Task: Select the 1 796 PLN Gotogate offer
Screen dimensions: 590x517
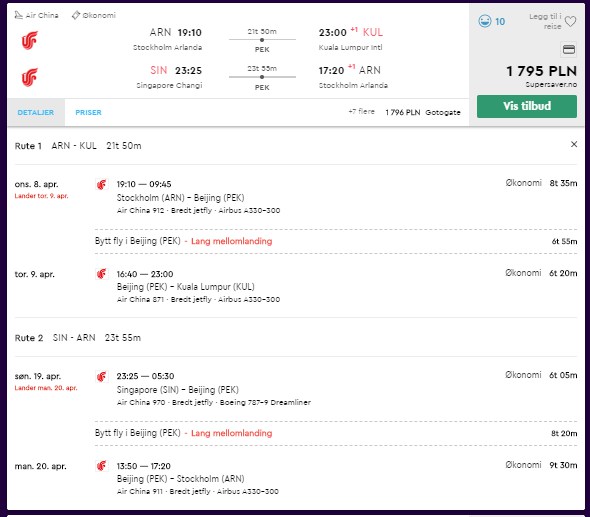Action: (423, 112)
